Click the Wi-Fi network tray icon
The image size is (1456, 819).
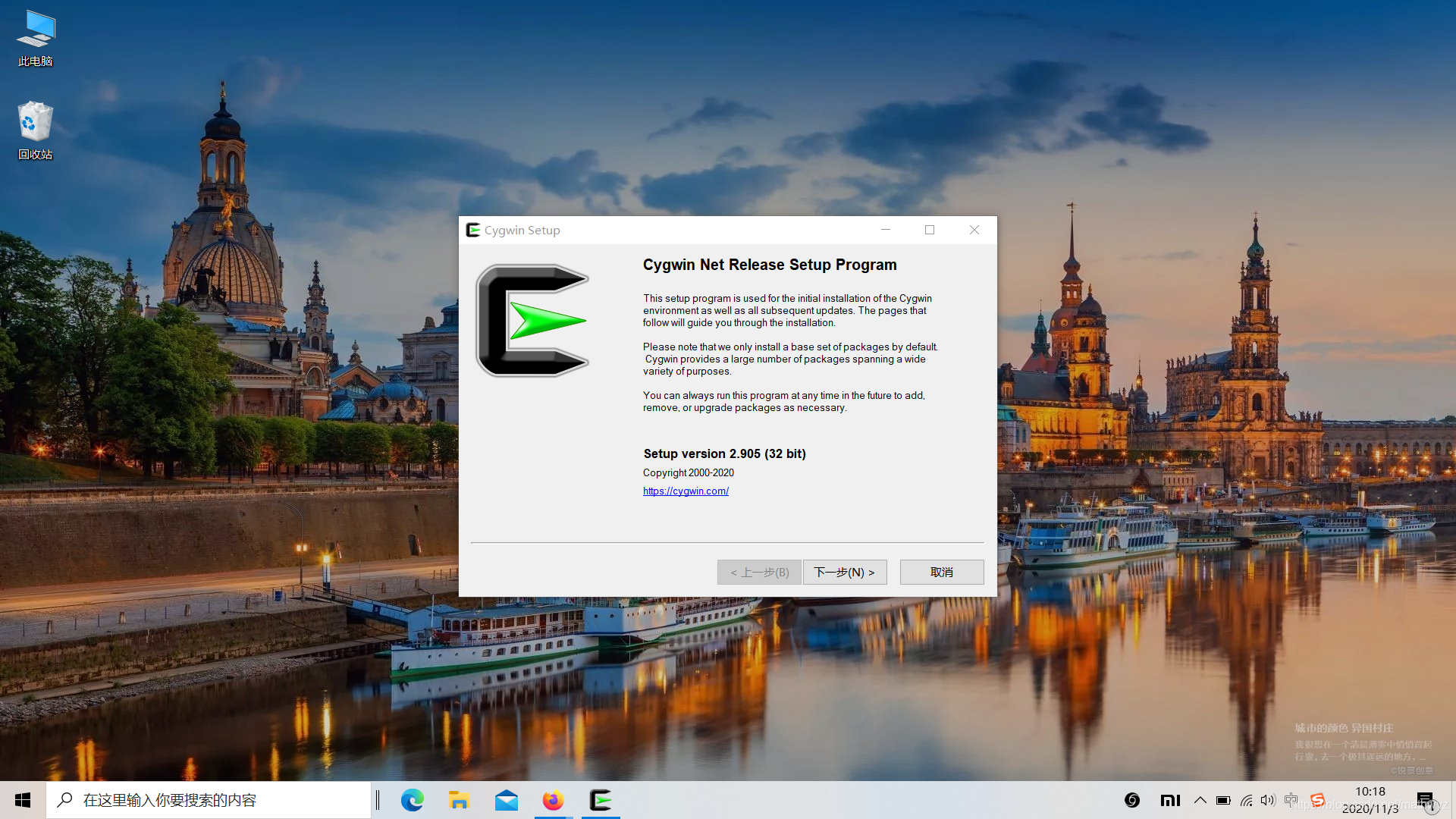point(1246,800)
